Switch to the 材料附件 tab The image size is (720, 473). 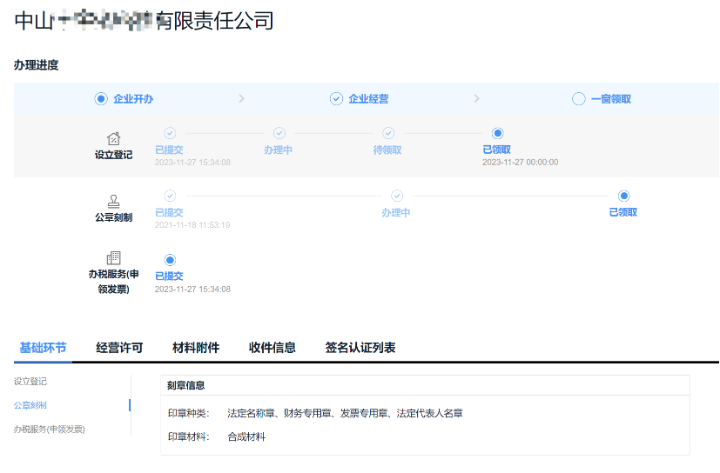[x=196, y=348]
